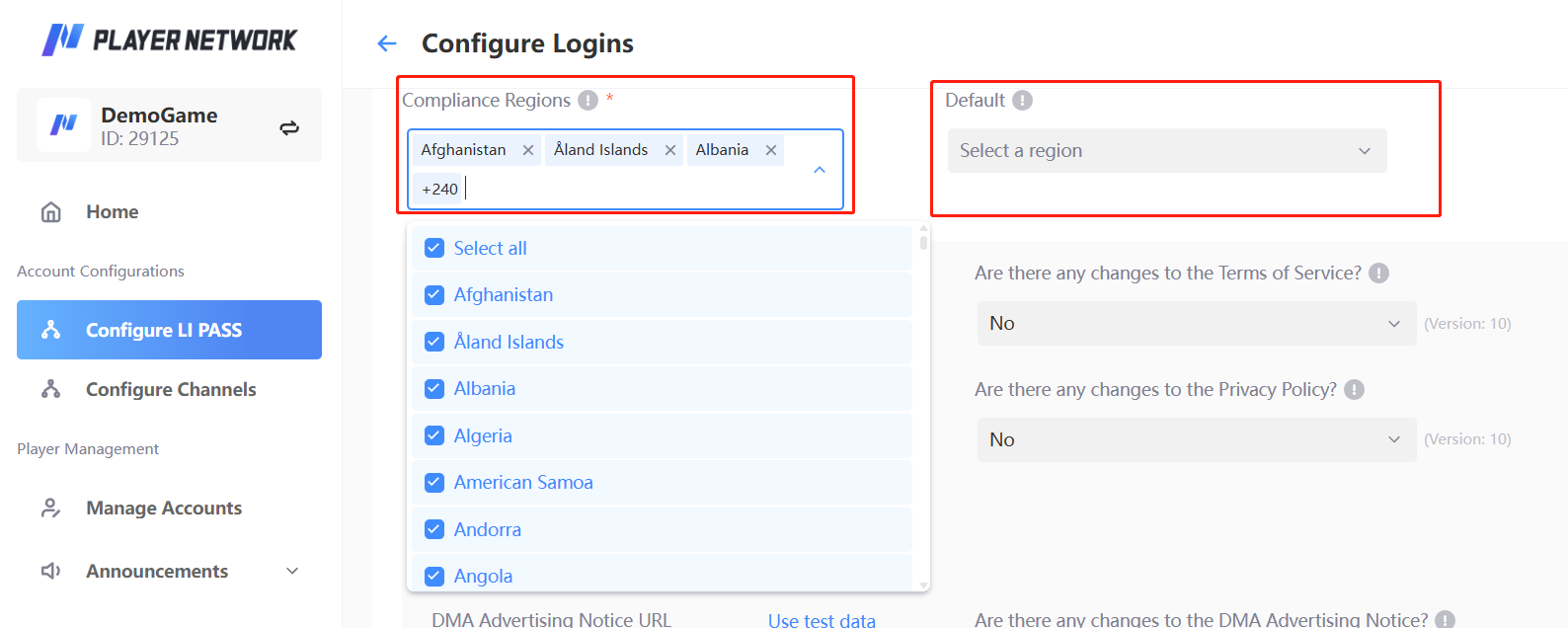Image resolution: width=1568 pixels, height=628 pixels.
Task: Click the info icon next to Default
Action: [1023, 101]
